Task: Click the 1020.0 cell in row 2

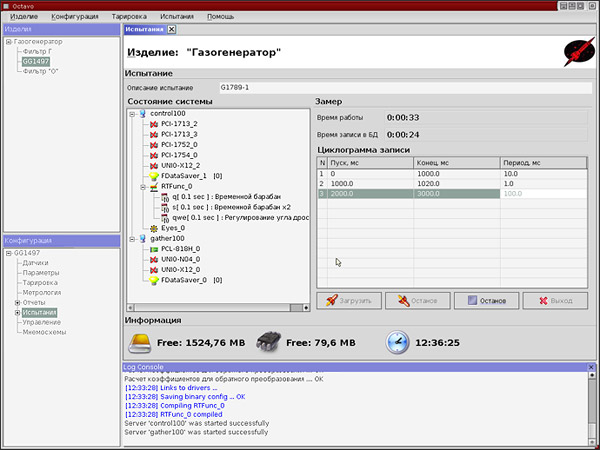Action: click(457, 184)
